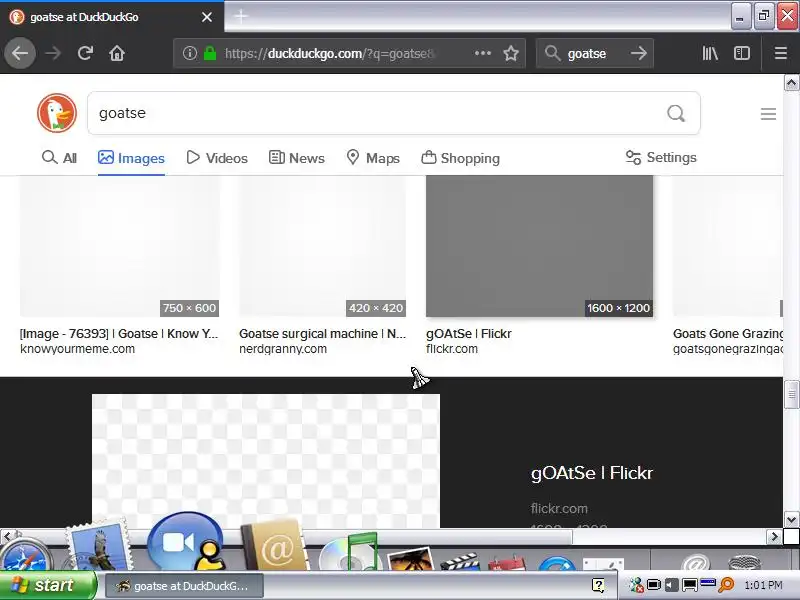Click the horizontal scrollbar left arrow
Screen dimensions: 800x600
point(7,536)
